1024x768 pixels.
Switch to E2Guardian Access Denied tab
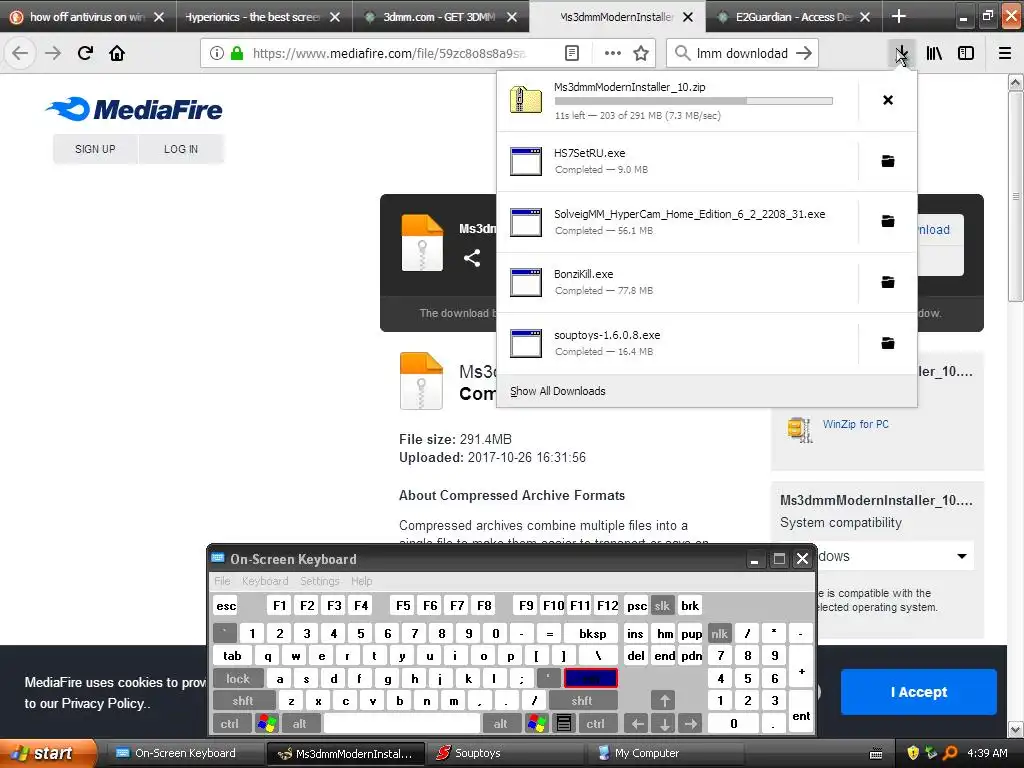click(793, 17)
